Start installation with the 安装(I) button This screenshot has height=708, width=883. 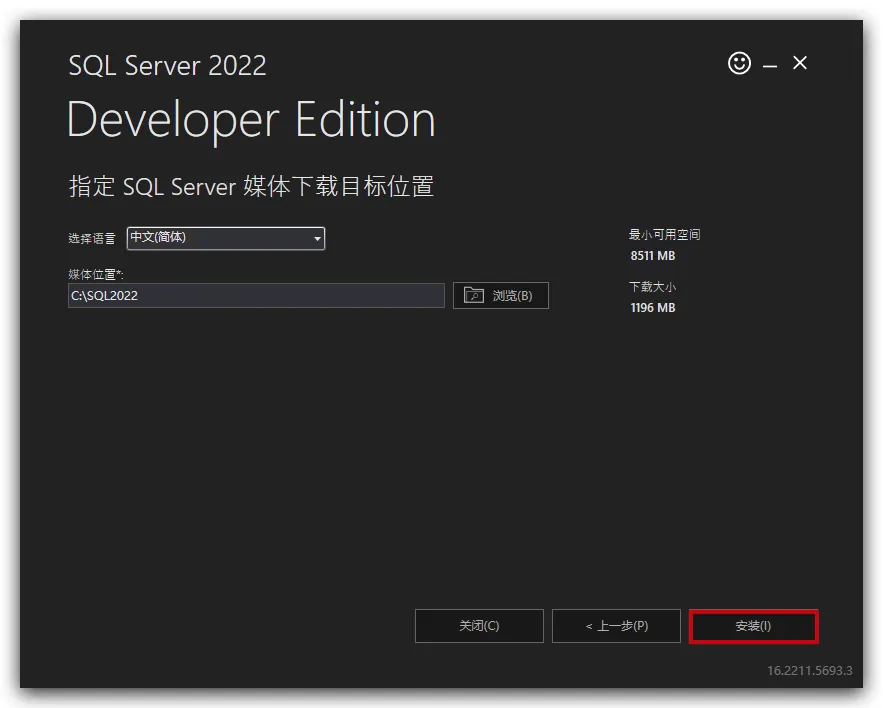753,626
